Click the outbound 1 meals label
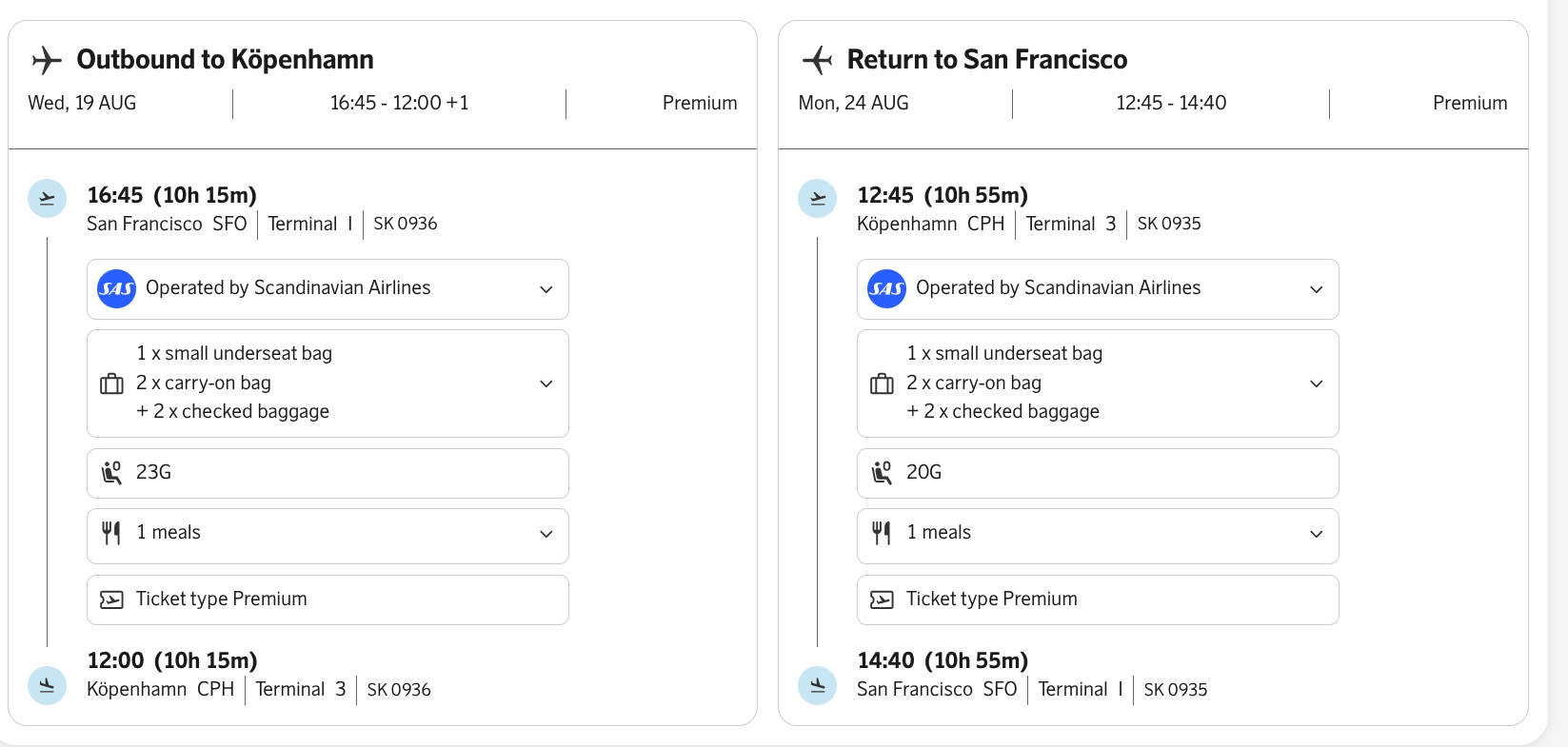The image size is (1568, 747). (x=169, y=532)
